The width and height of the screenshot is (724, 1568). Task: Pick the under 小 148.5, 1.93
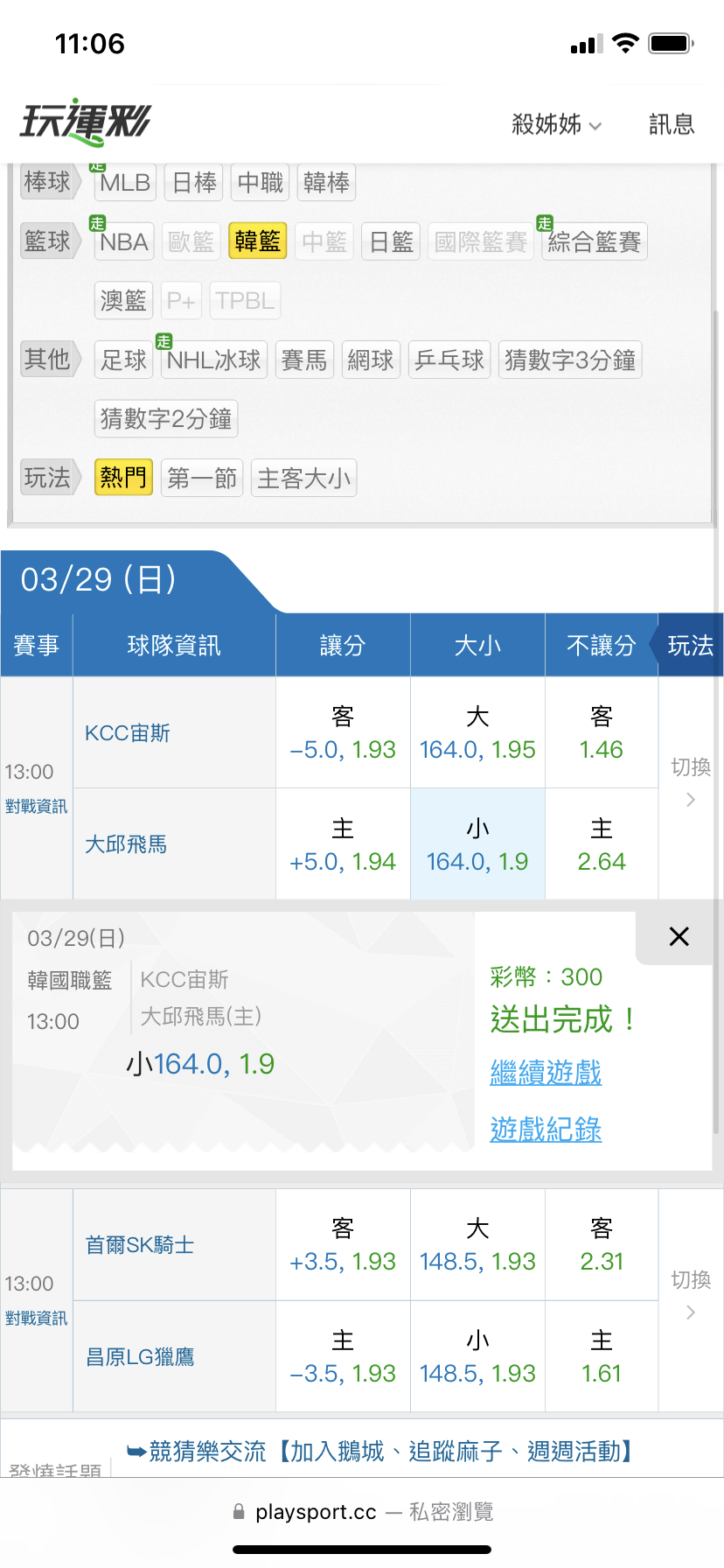pos(477,1357)
